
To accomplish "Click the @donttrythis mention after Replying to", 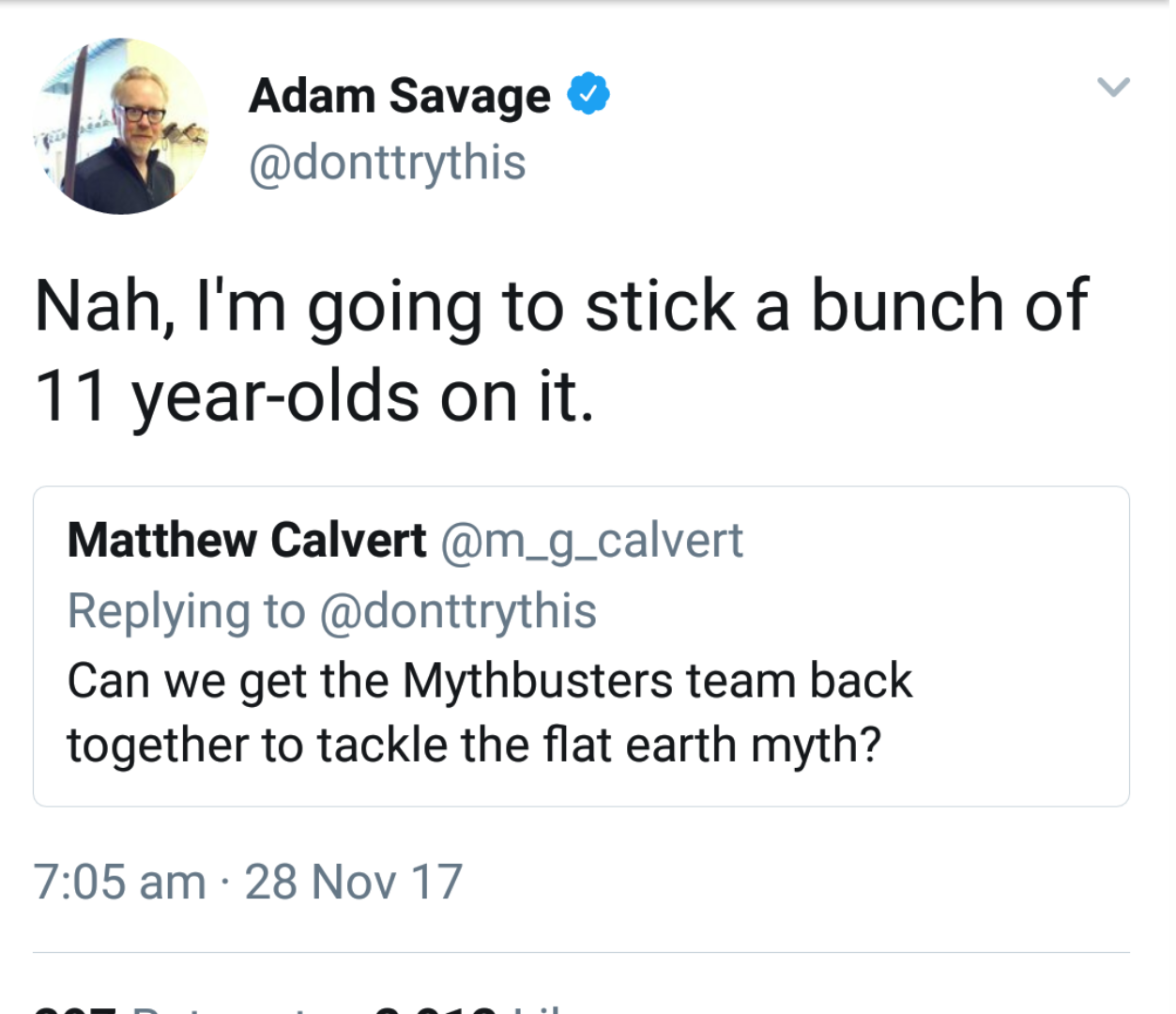I will [x=458, y=611].
